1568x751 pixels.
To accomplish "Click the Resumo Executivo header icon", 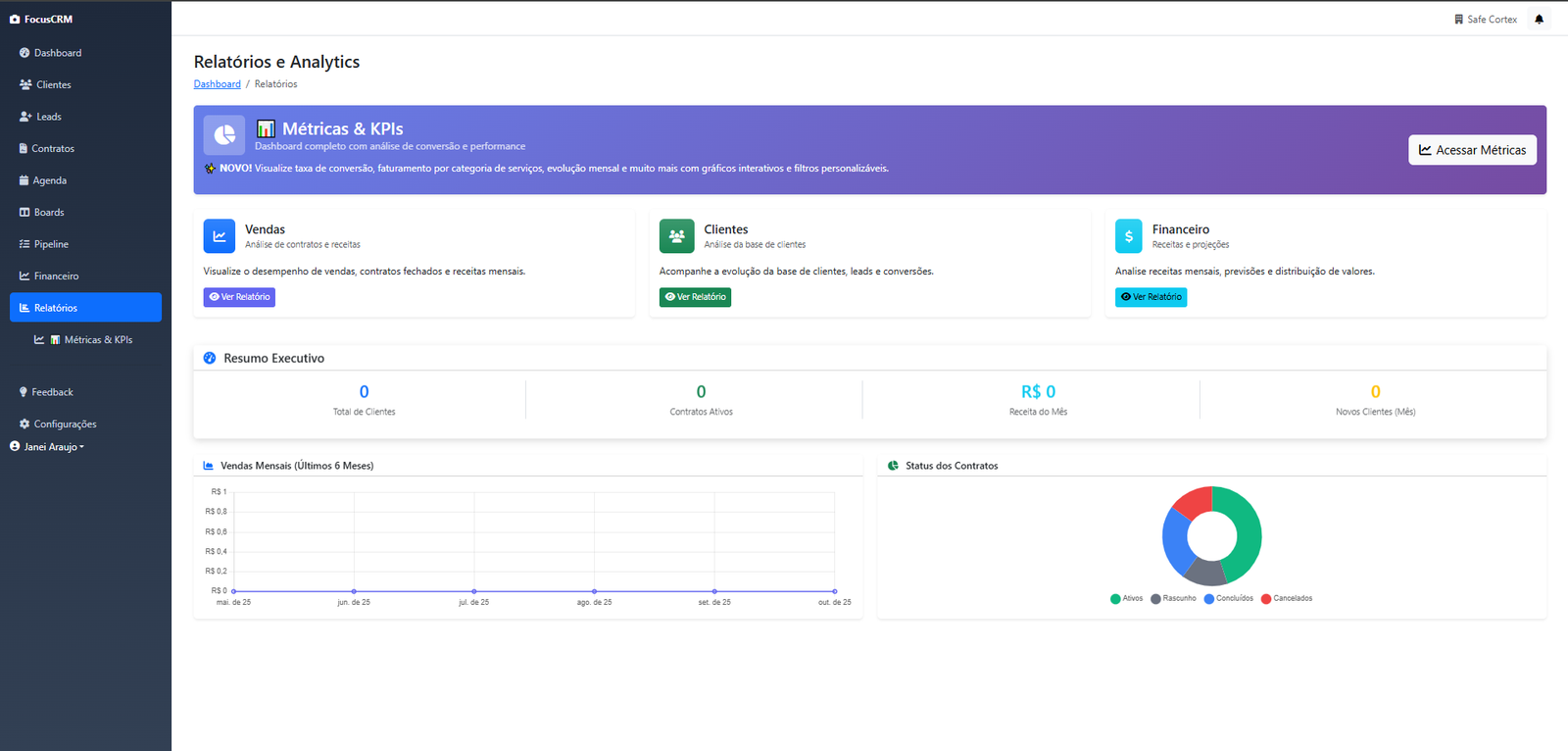I will point(210,358).
